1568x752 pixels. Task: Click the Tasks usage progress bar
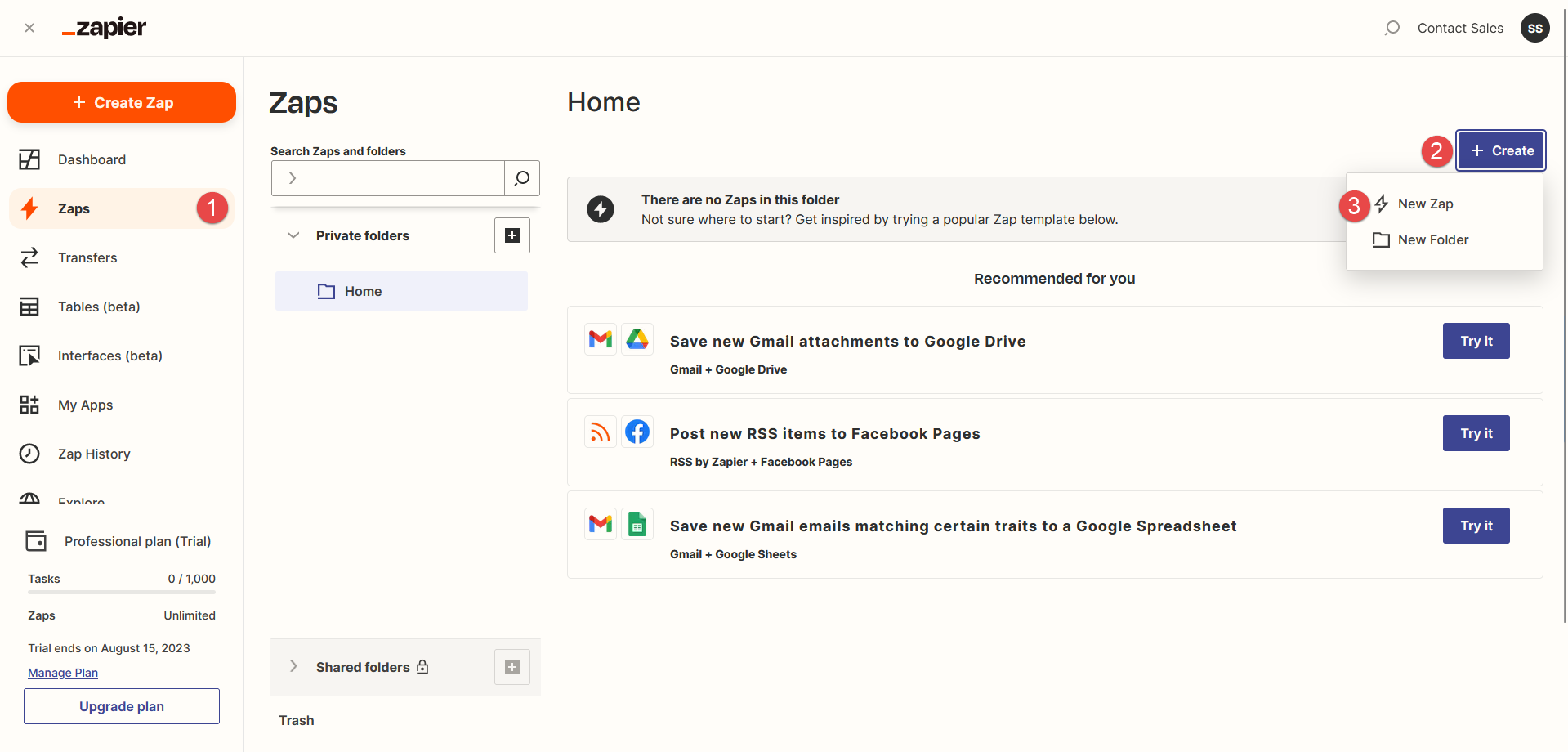(122, 592)
